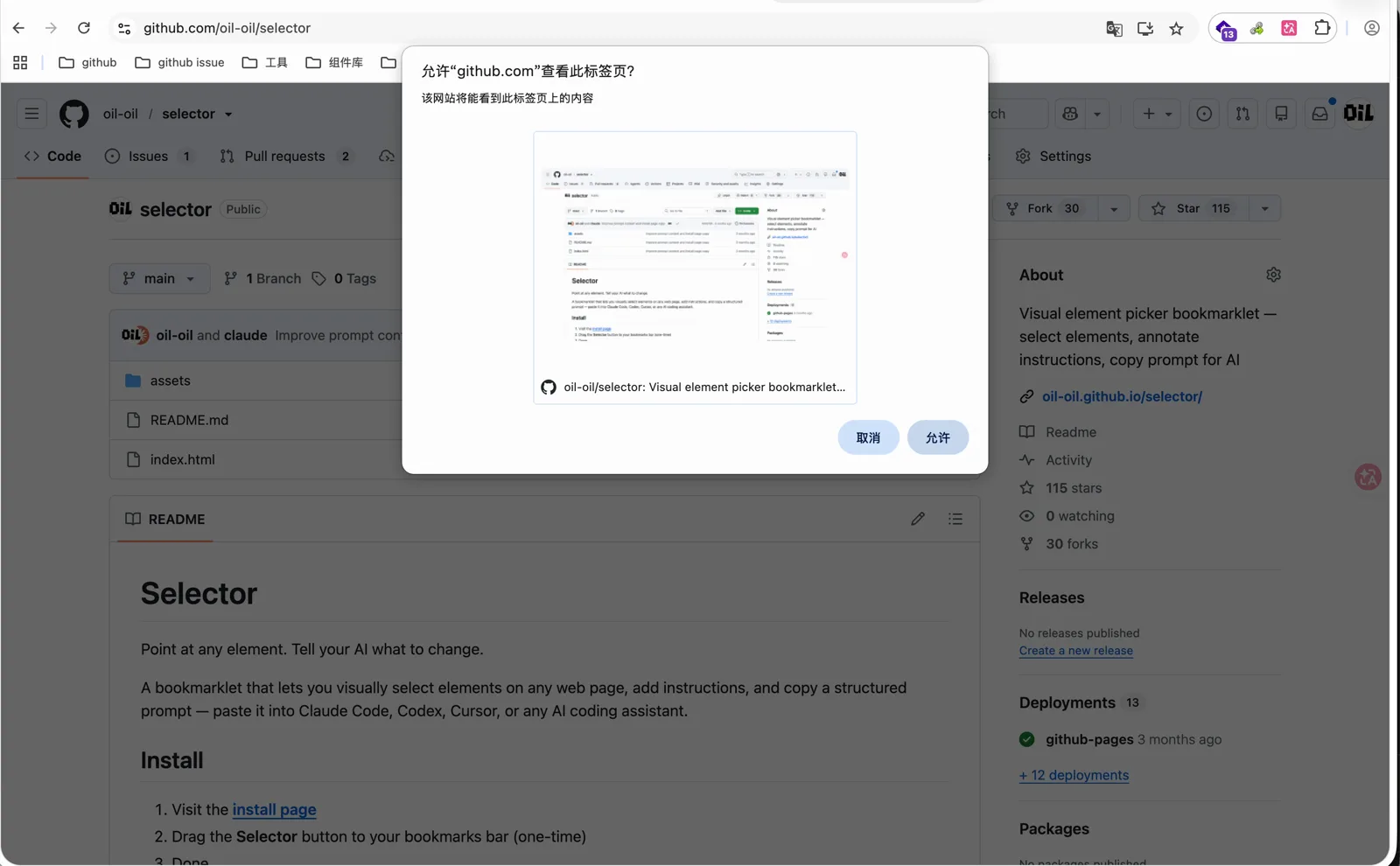Open the oil-oil.github.io/selector/ link

coord(1122,396)
